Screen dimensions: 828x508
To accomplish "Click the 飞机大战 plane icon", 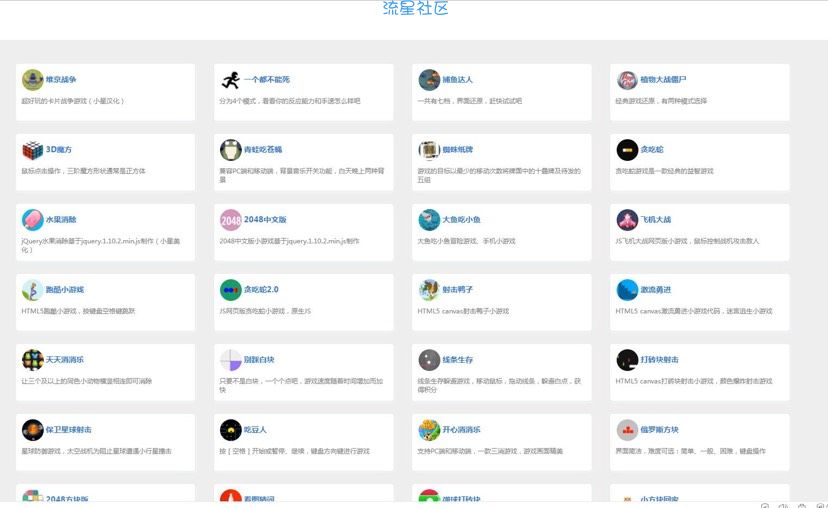I will [x=627, y=220].
